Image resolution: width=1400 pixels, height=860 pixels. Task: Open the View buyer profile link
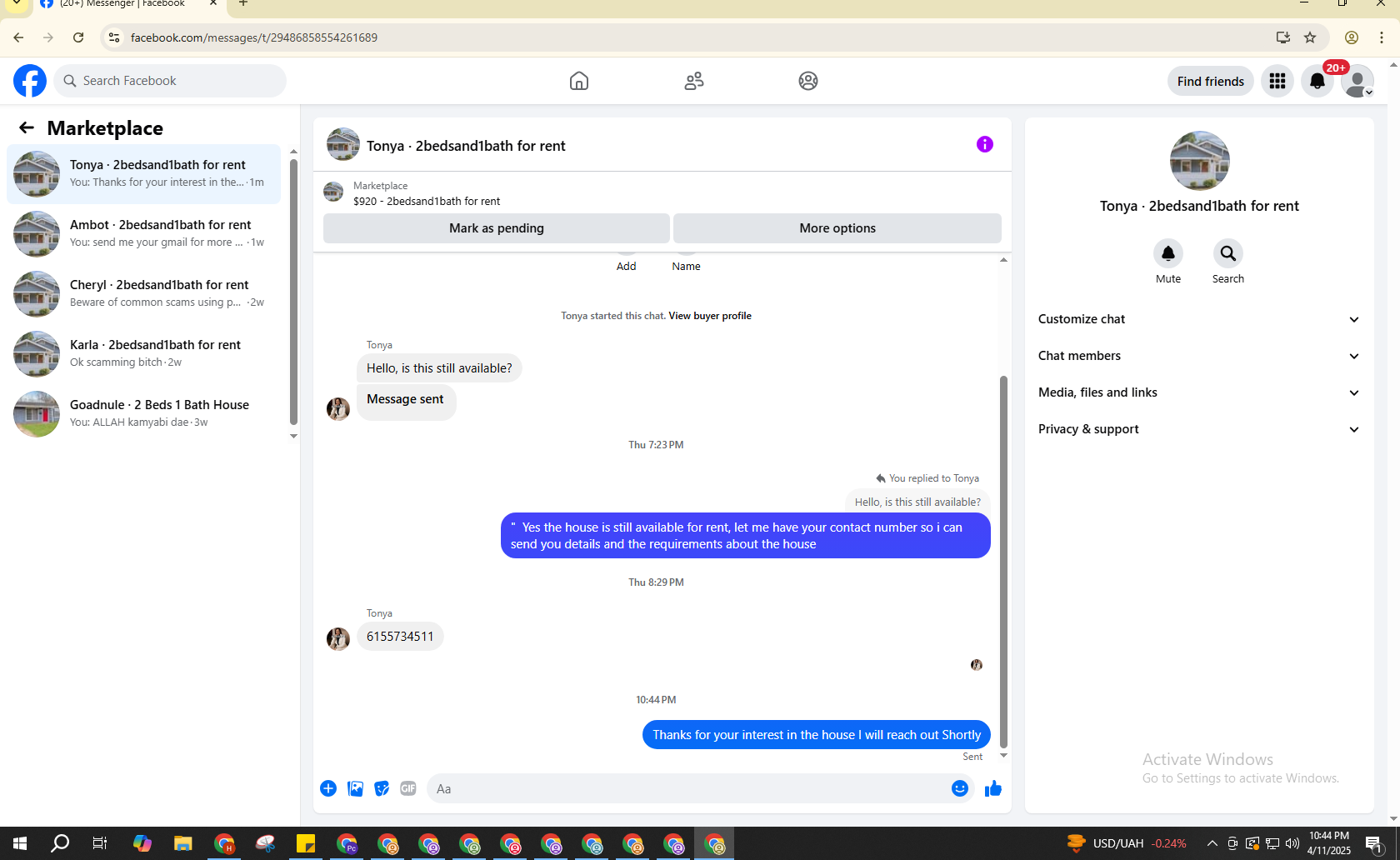point(710,316)
